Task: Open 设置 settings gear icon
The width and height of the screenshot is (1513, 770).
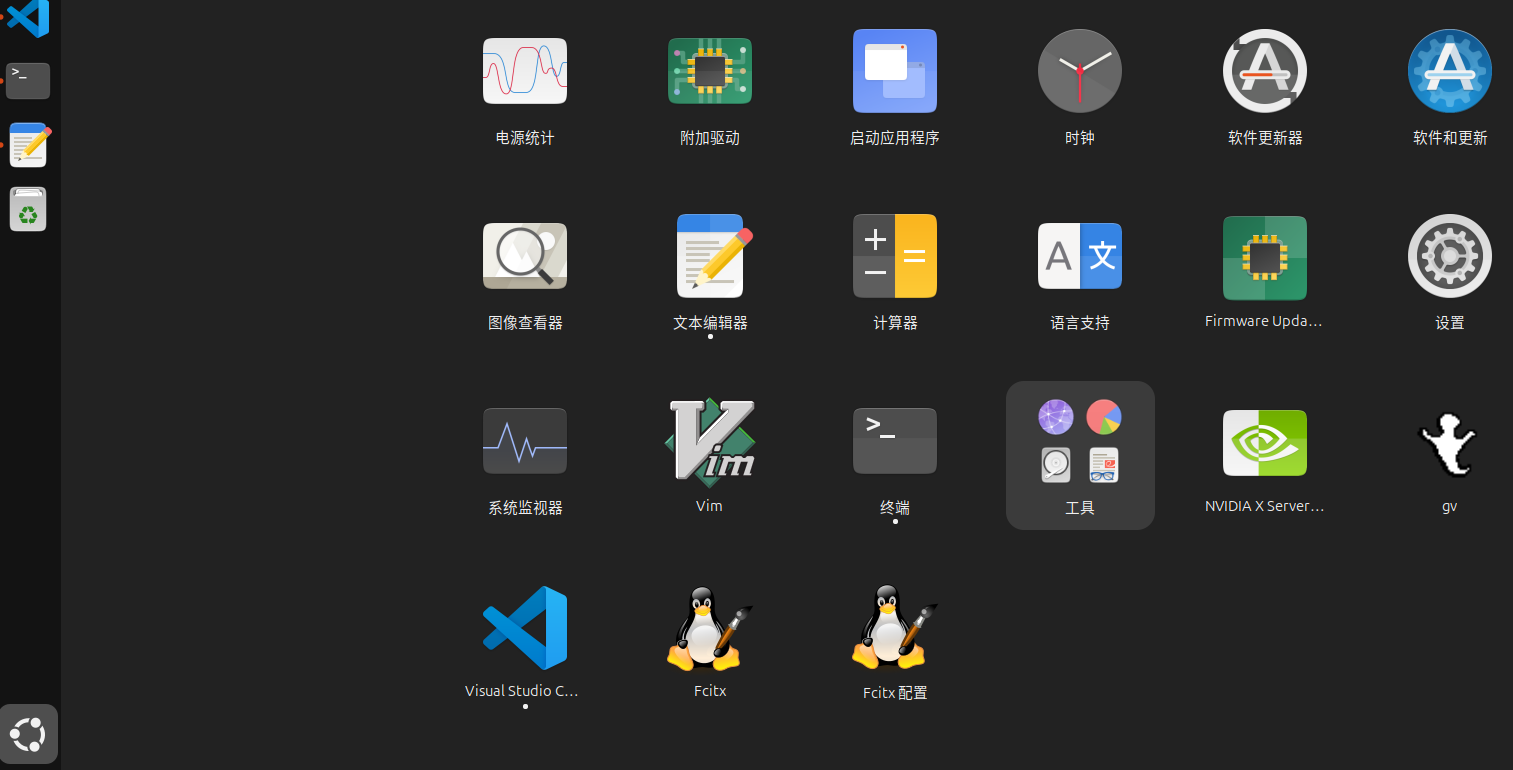Action: (1450, 256)
